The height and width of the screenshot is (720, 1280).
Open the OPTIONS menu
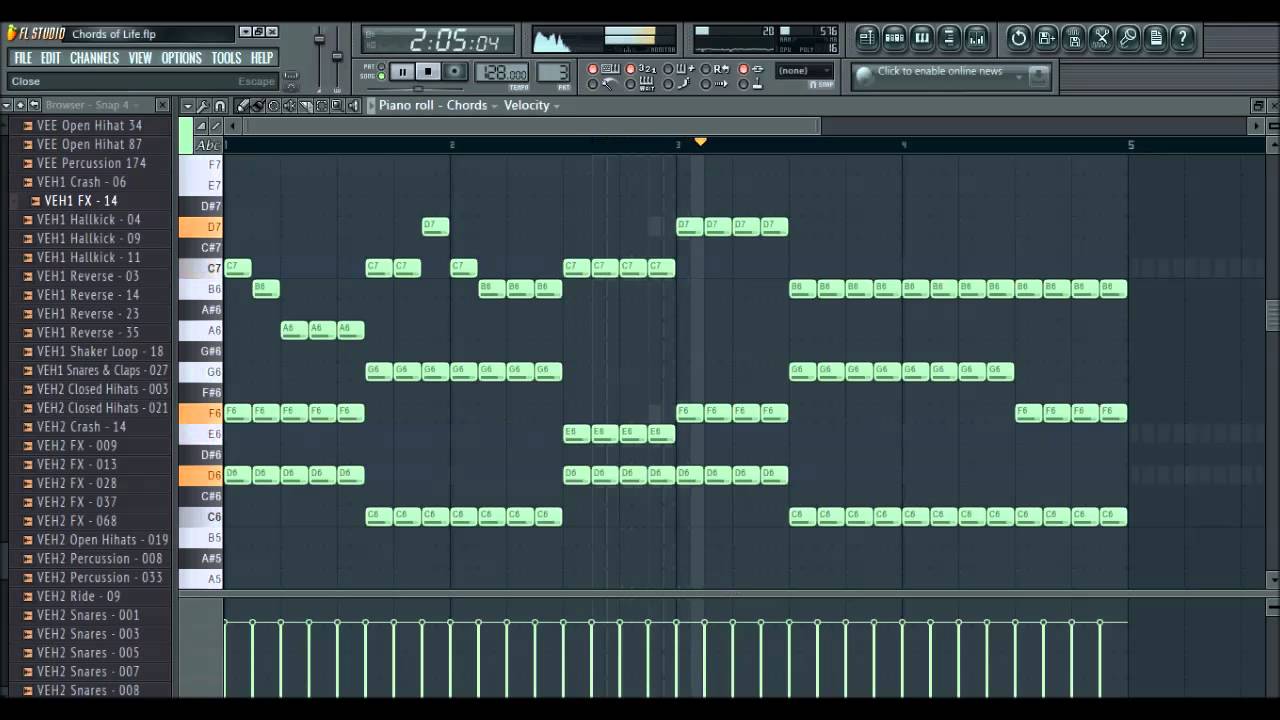pos(181,58)
